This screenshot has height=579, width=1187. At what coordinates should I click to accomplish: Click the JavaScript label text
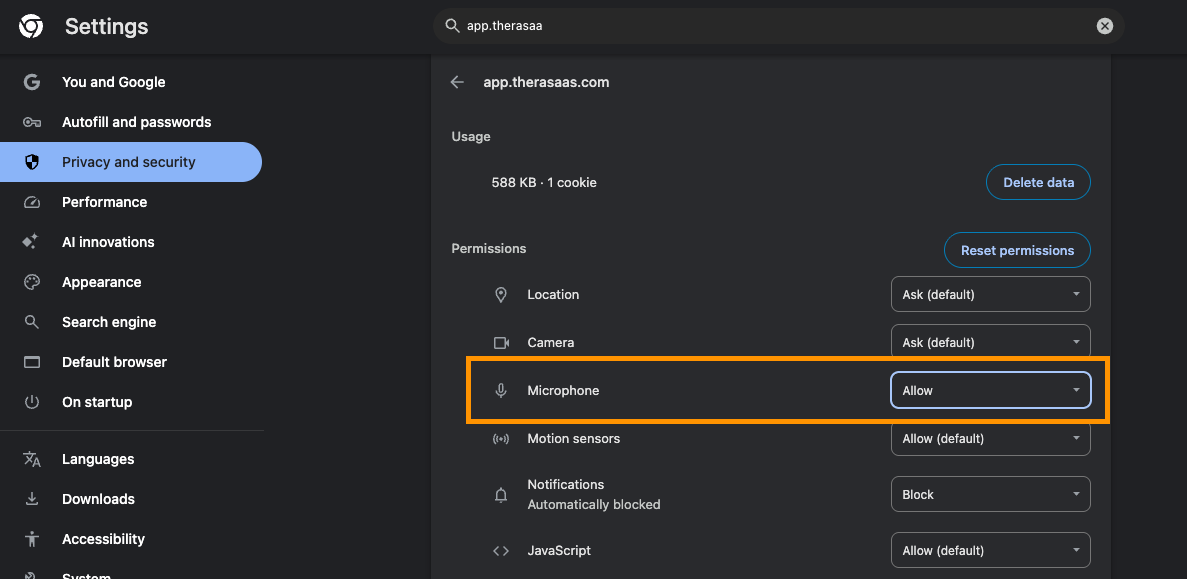coord(559,550)
